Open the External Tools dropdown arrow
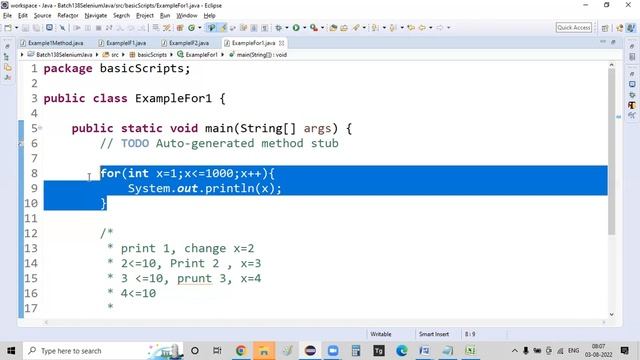Screen dimensions: 640x360 322,28
